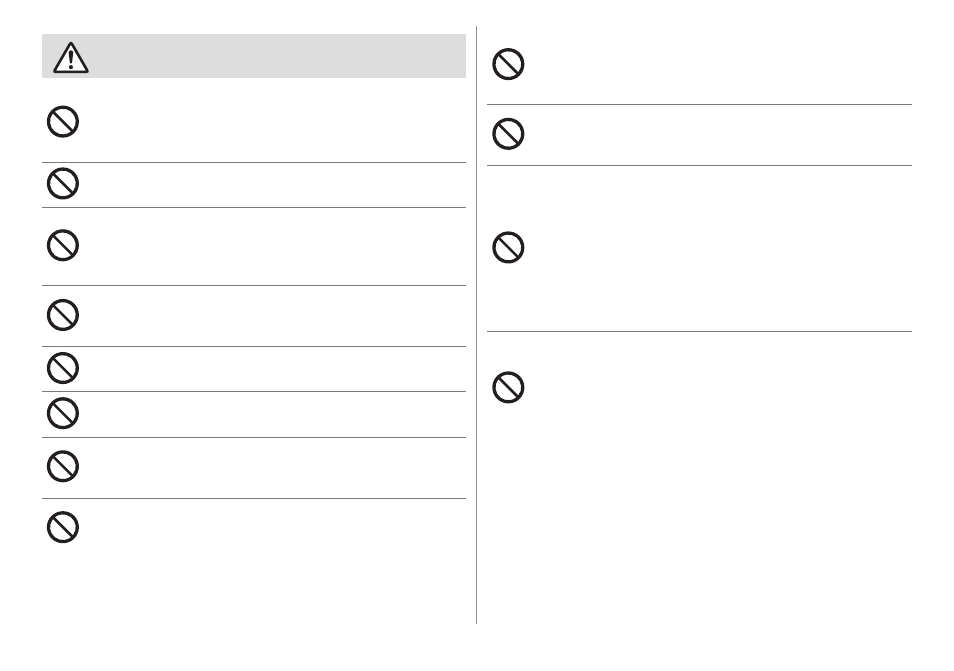Click the separator line below first left-column icon
Viewport: 954px width, 671px height.
254,162
